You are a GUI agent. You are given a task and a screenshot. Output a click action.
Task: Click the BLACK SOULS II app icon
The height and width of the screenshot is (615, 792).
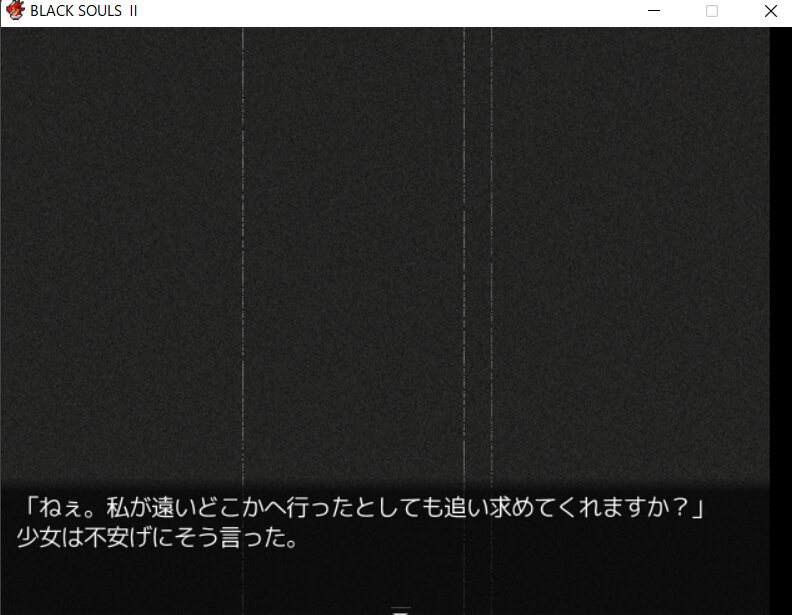click(15, 11)
